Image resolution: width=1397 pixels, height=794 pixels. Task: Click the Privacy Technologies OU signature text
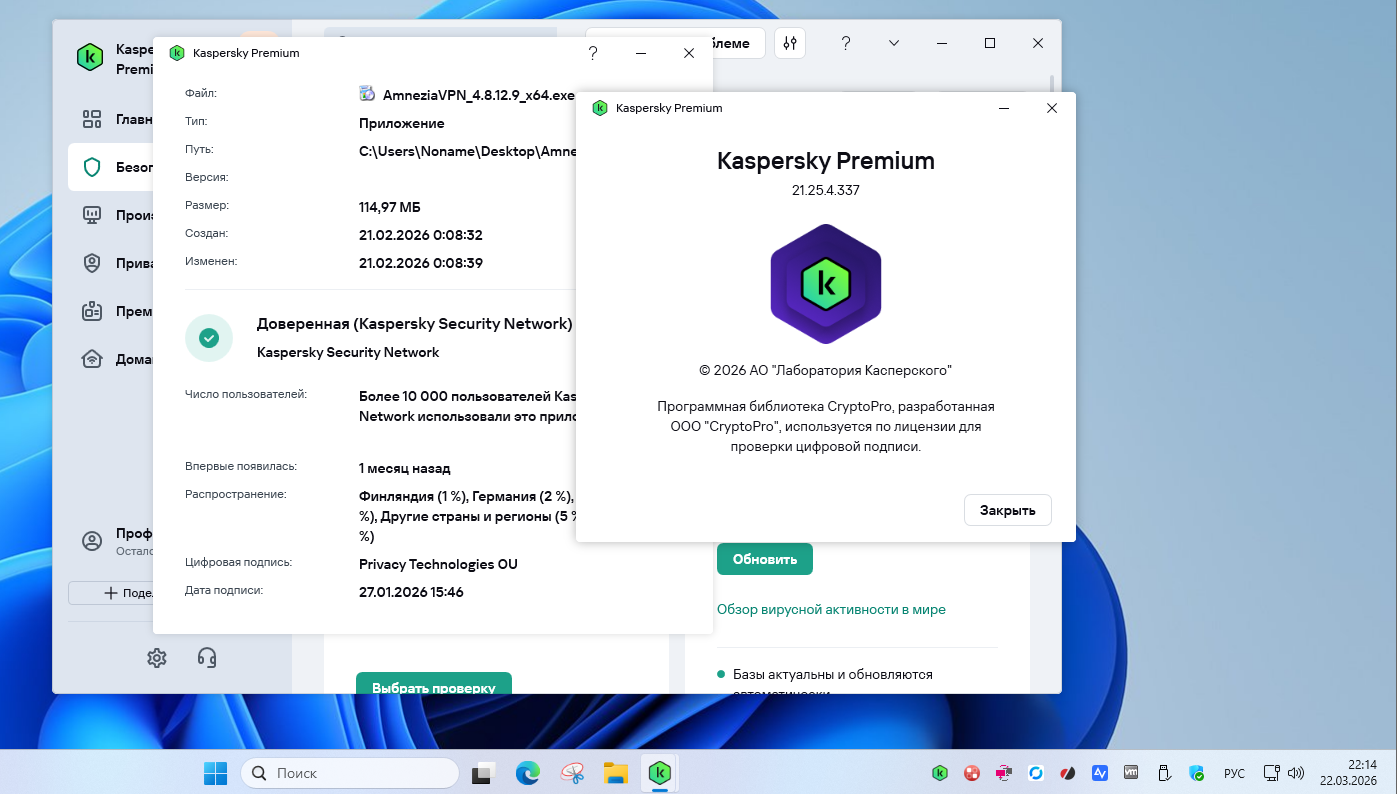click(438, 564)
